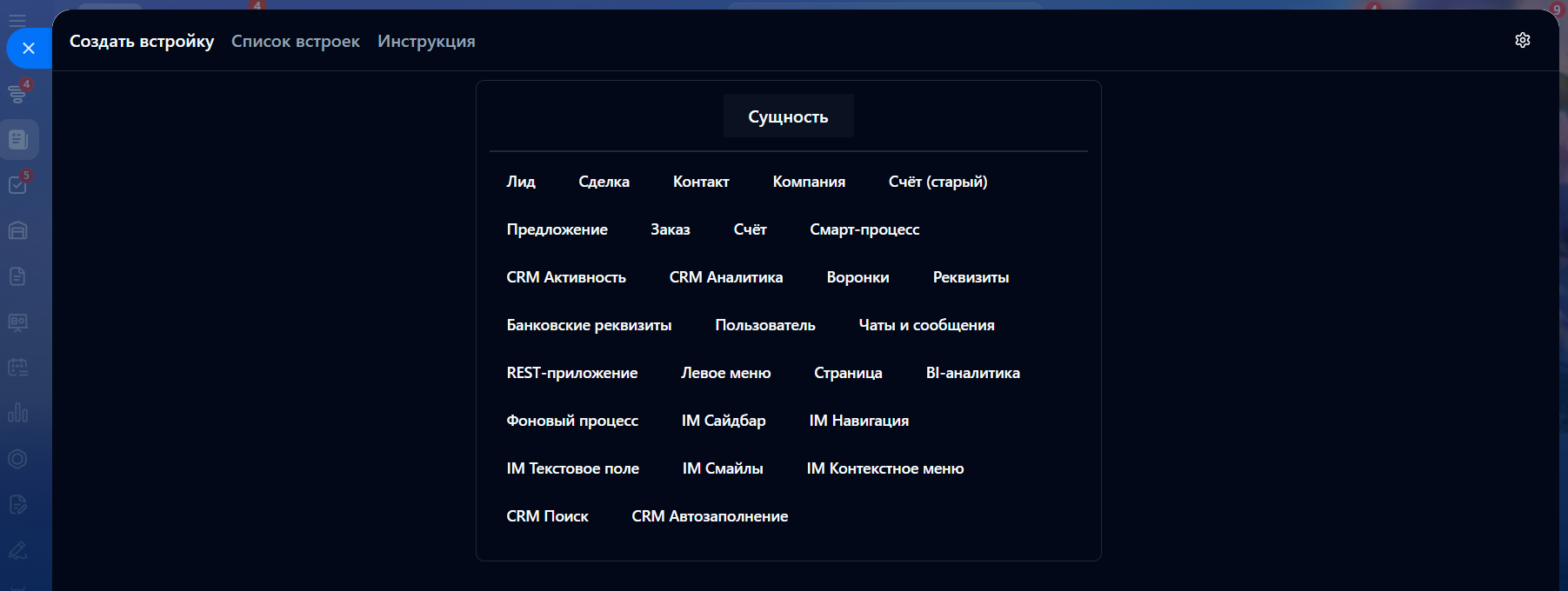Click the bar chart analytics sidebar icon

point(17,413)
